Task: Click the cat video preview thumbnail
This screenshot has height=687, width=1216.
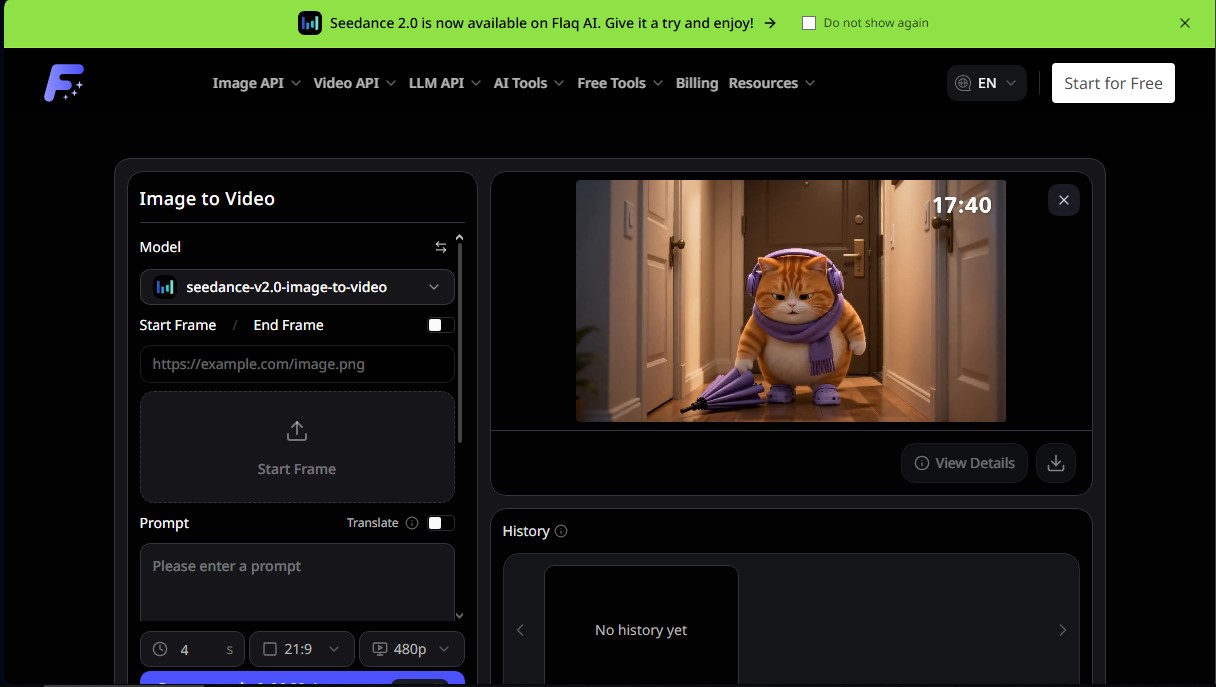Action: (x=791, y=301)
